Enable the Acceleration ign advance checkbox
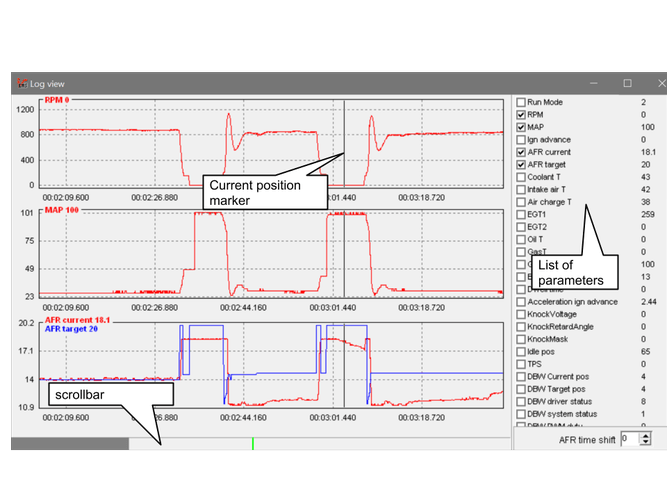Image resolution: width=667 pixels, height=500 pixels. (520, 302)
